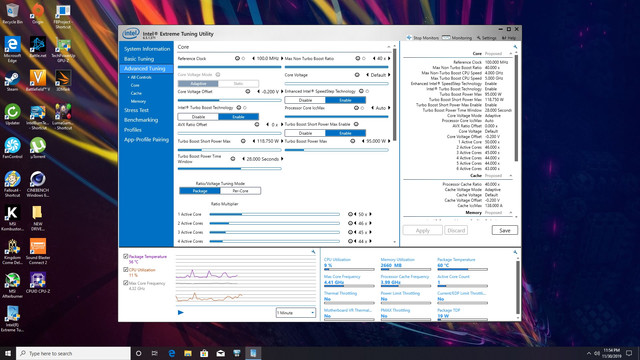
Task: Click the wrench icon in the graph panel
Action: click(x=313, y=252)
